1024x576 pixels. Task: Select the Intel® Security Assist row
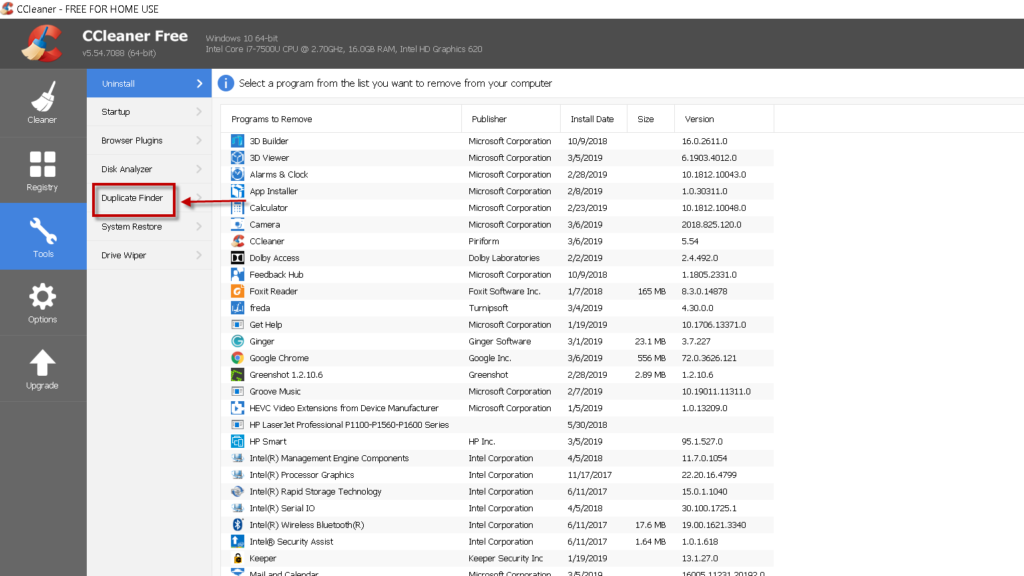click(498, 541)
